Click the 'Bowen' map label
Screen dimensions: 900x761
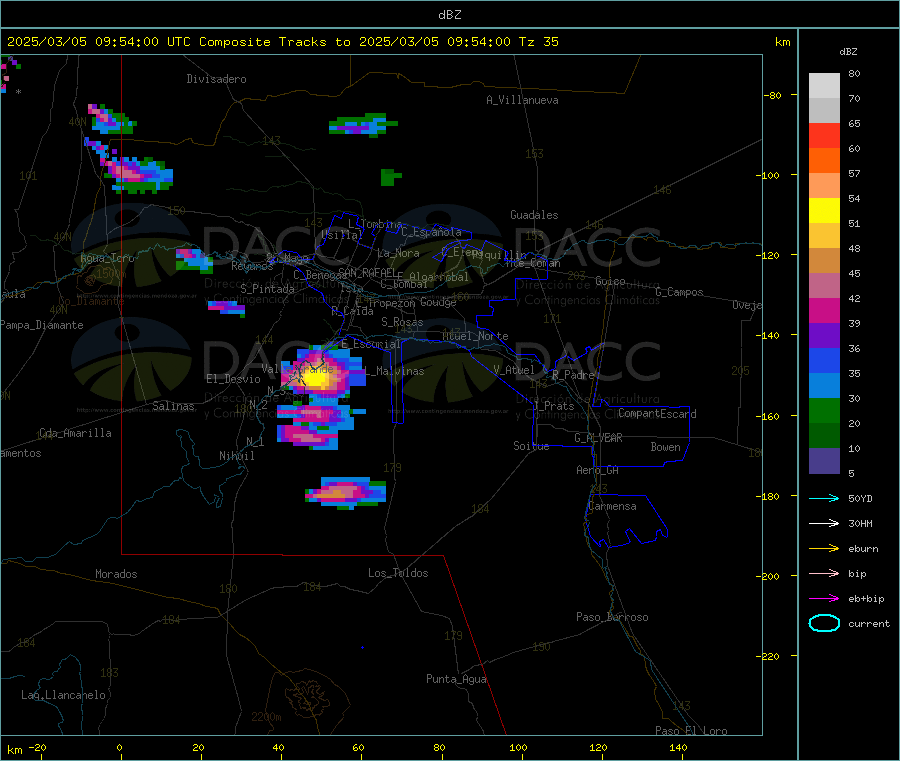pos(666,447)
